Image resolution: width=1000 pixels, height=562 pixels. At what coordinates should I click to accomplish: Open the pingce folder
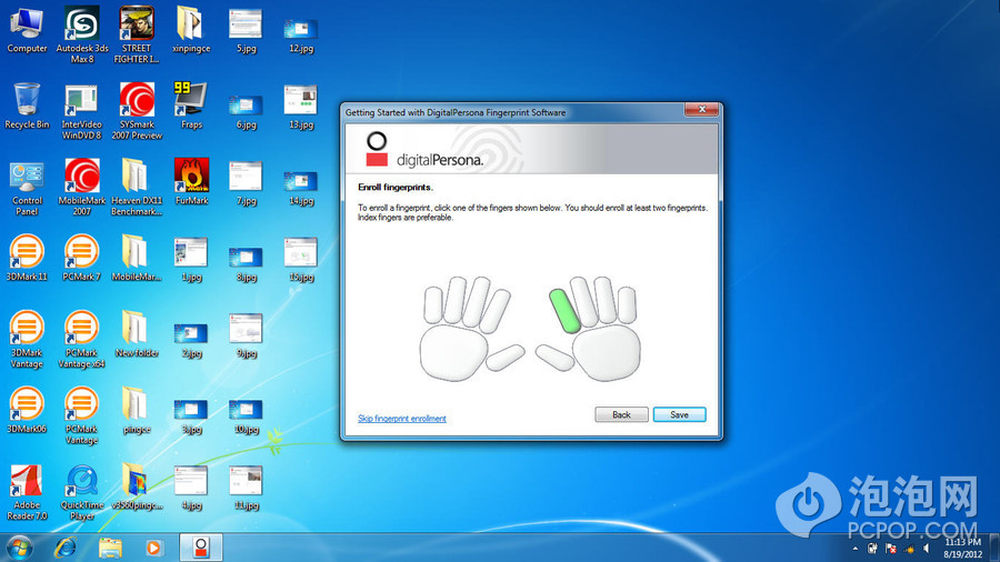[136, 410]
